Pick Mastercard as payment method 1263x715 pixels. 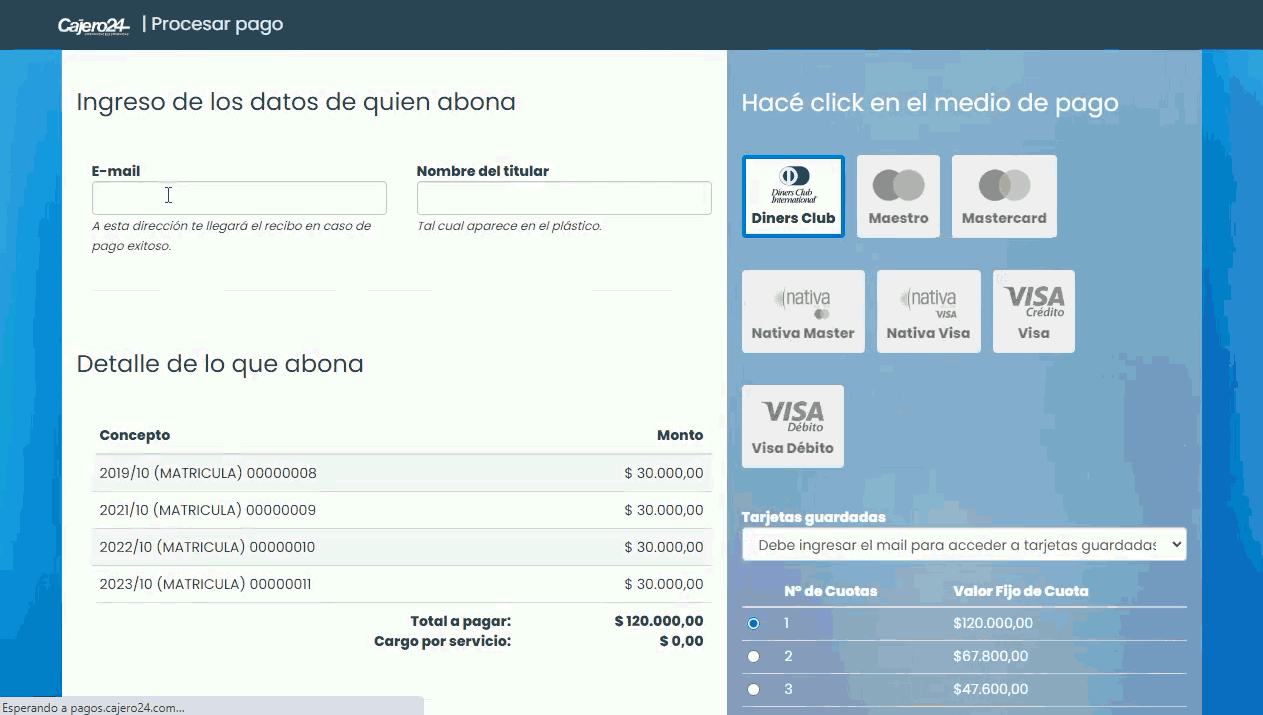pos(1004,196)
